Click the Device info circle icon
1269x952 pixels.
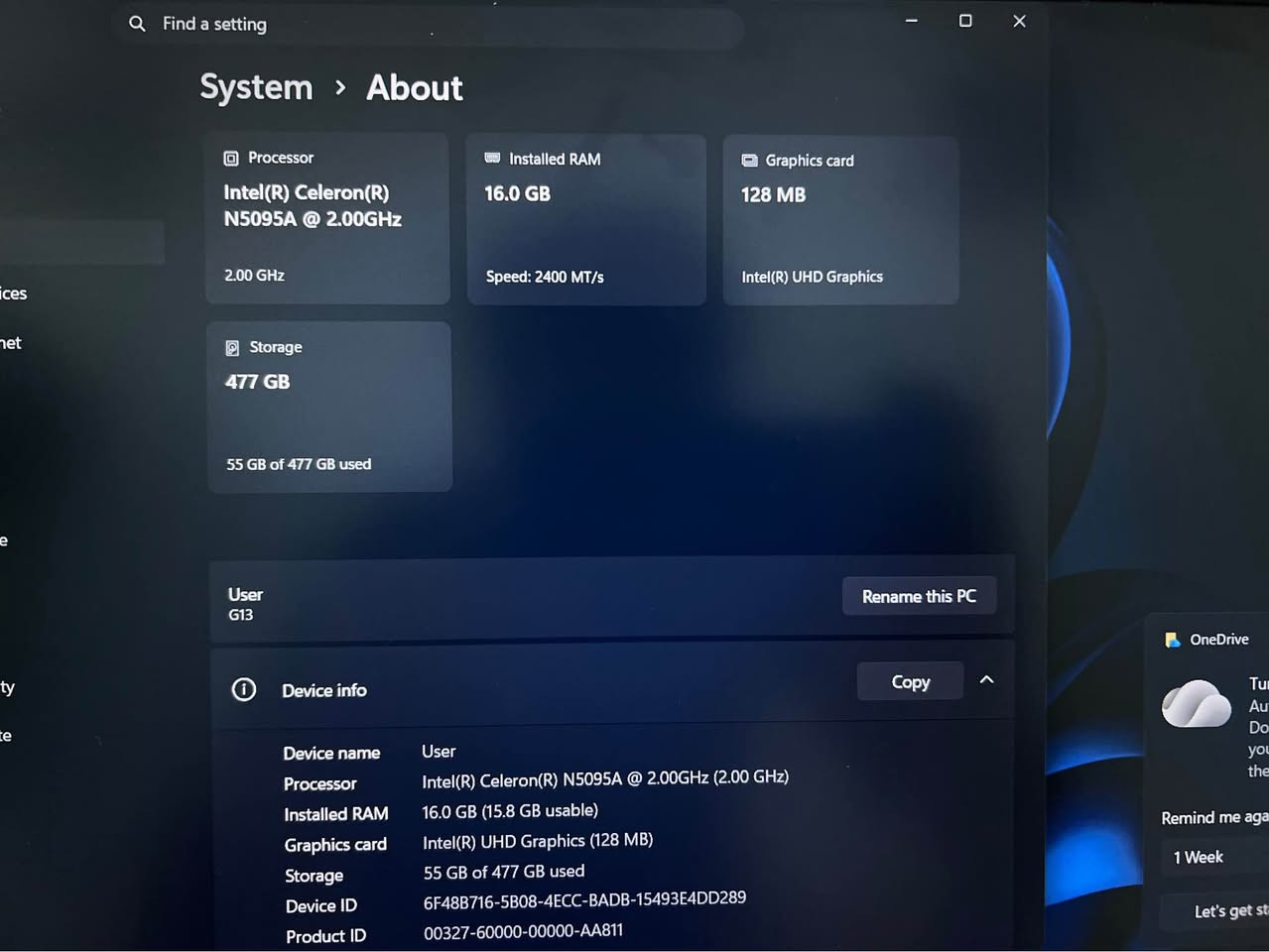point(243,689)
